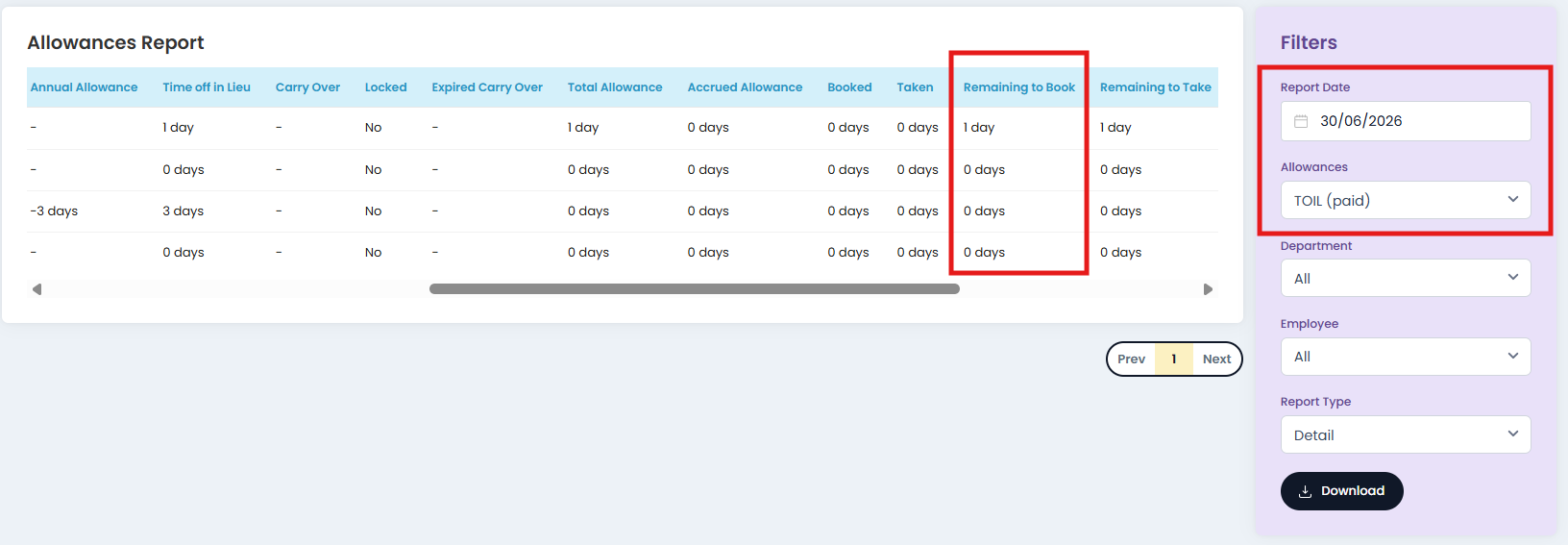
Task: Click the right arrow of horizontal scrollbar
Action: pyautogui.click(x=1208, y=289)
